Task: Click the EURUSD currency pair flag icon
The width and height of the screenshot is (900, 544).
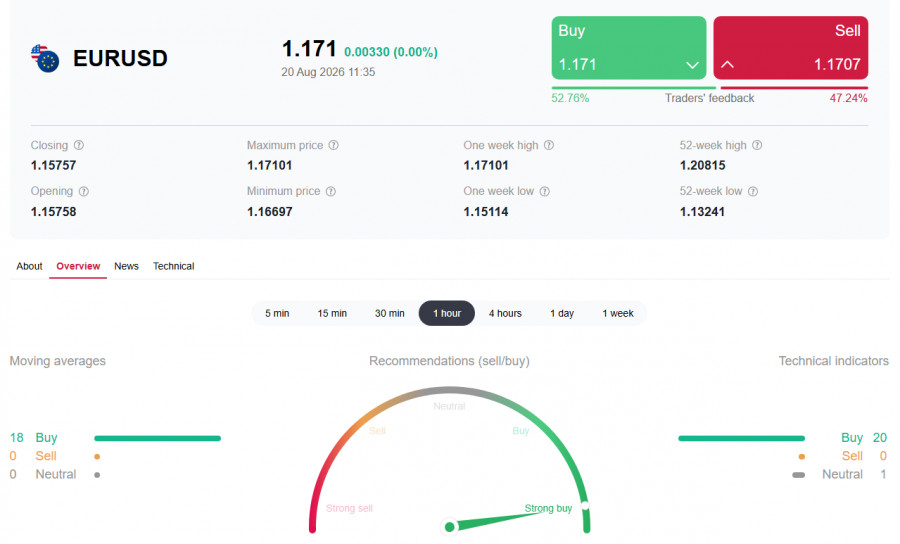Action: pyautogui.click(x=45, y=58)
